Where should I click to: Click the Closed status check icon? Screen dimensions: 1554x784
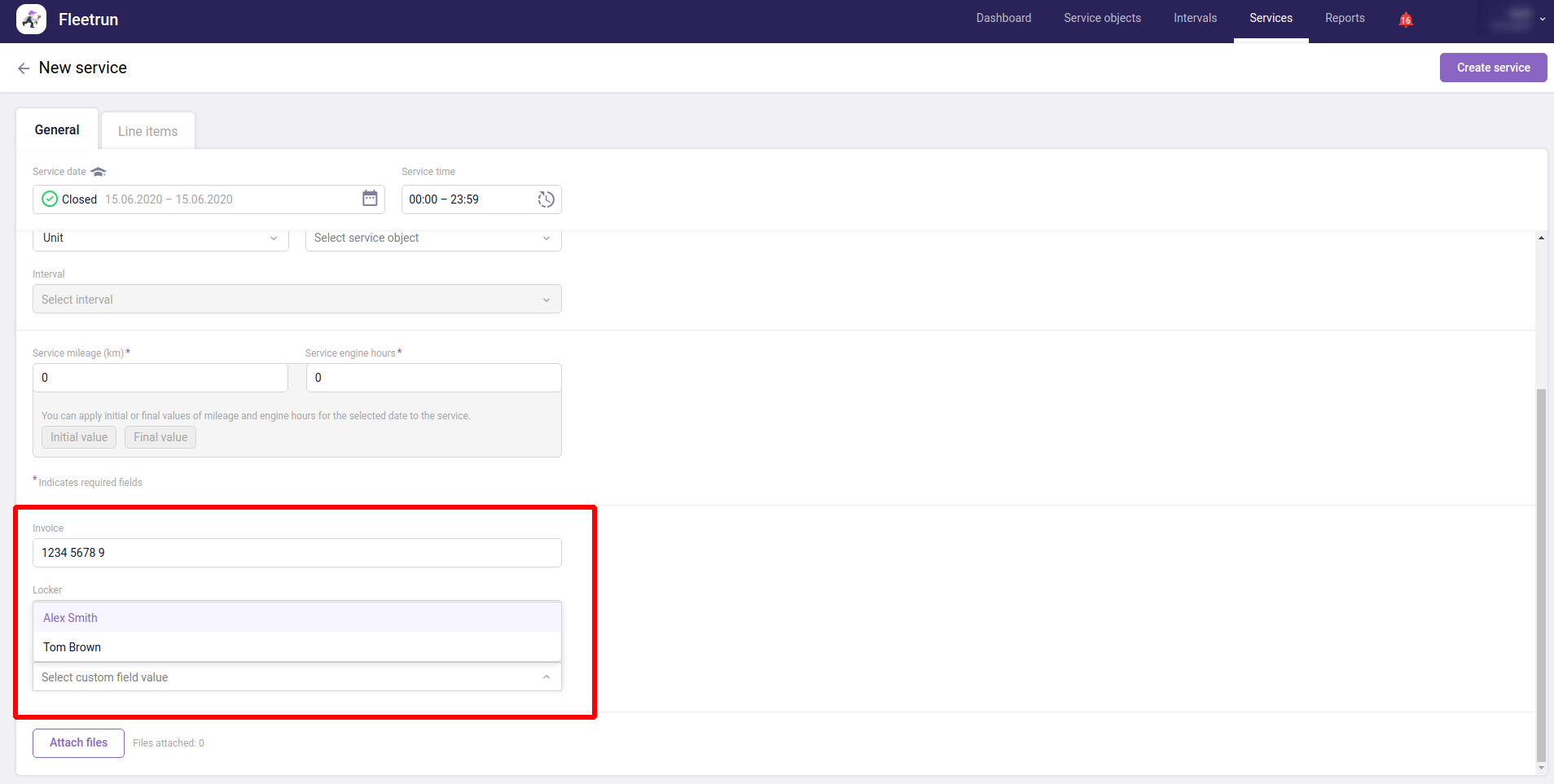(x=50, y=199)
